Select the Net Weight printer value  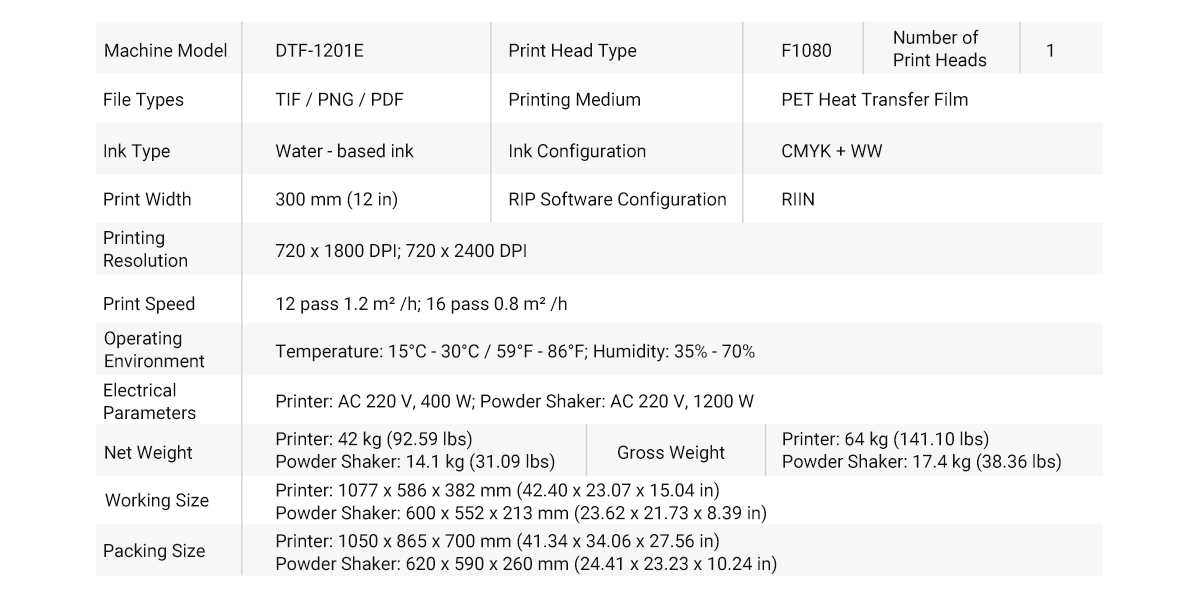373,439
